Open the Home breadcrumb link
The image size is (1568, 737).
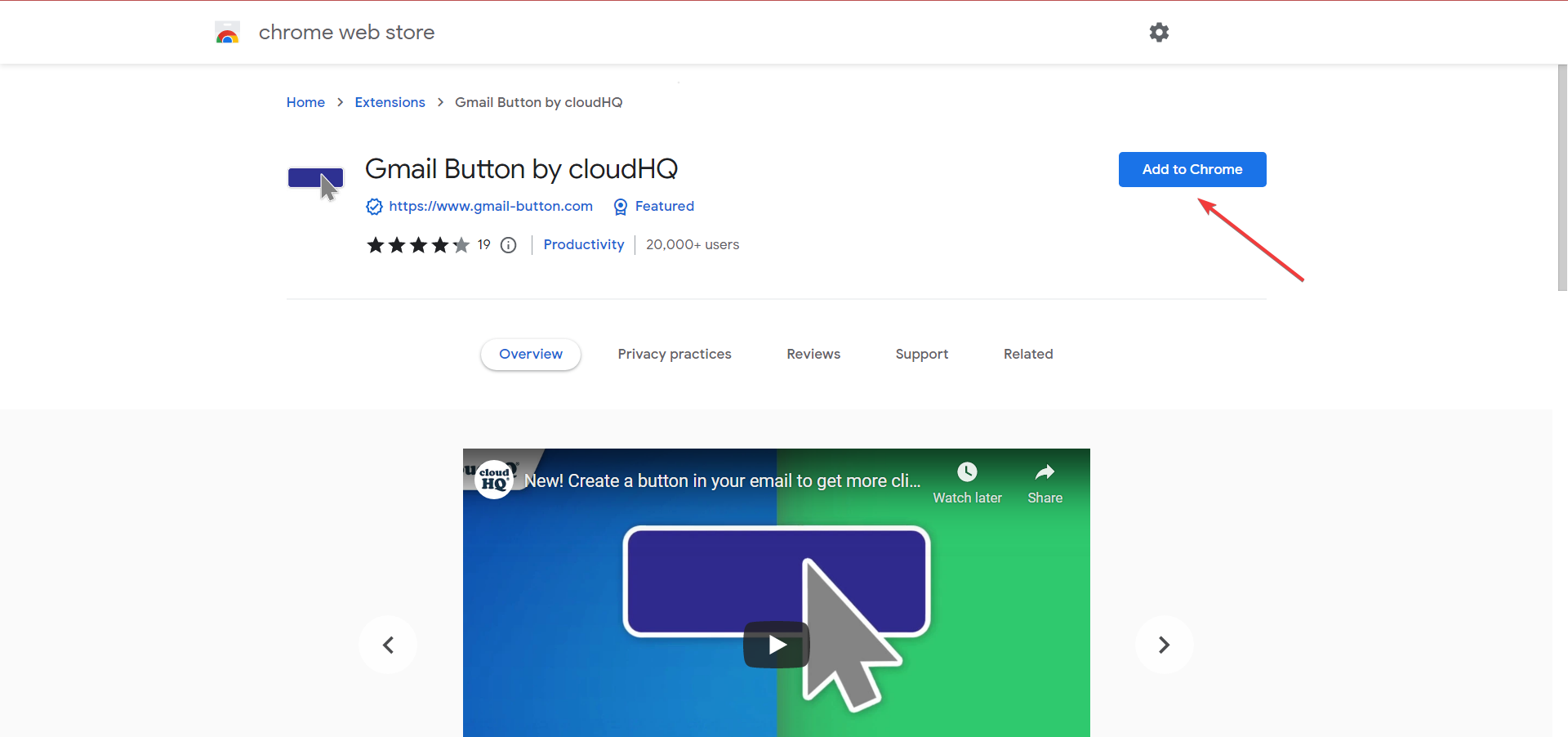(x=305, y=102)
